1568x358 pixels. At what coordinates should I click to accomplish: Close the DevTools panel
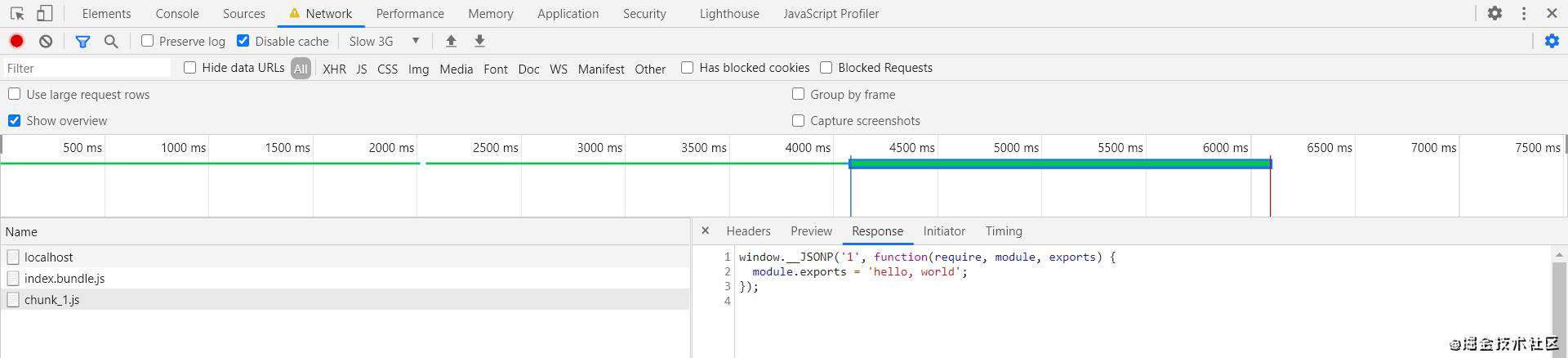(x=1552, y=13)
